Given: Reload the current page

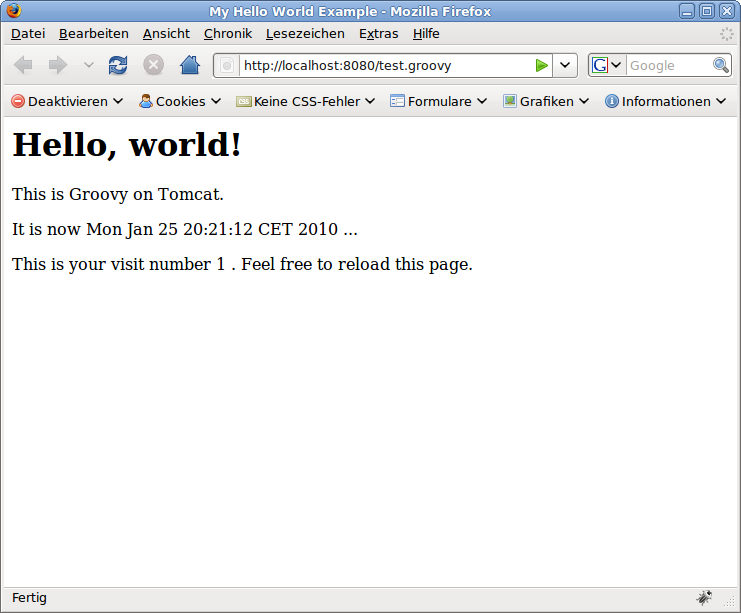Looking at the screenshot, I should click(118, 65).
